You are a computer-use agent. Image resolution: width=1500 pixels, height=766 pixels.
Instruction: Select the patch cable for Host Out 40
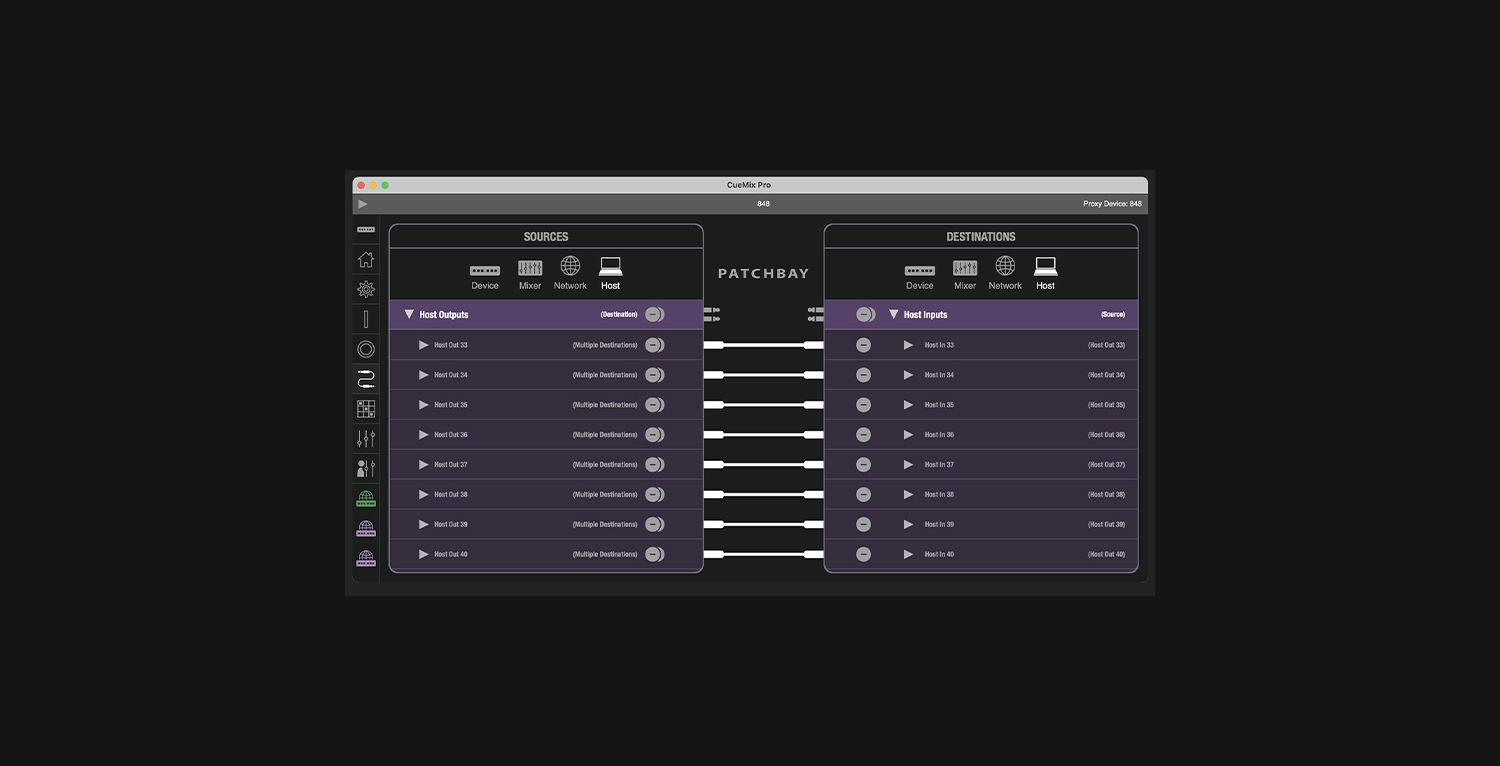[764, 554]
